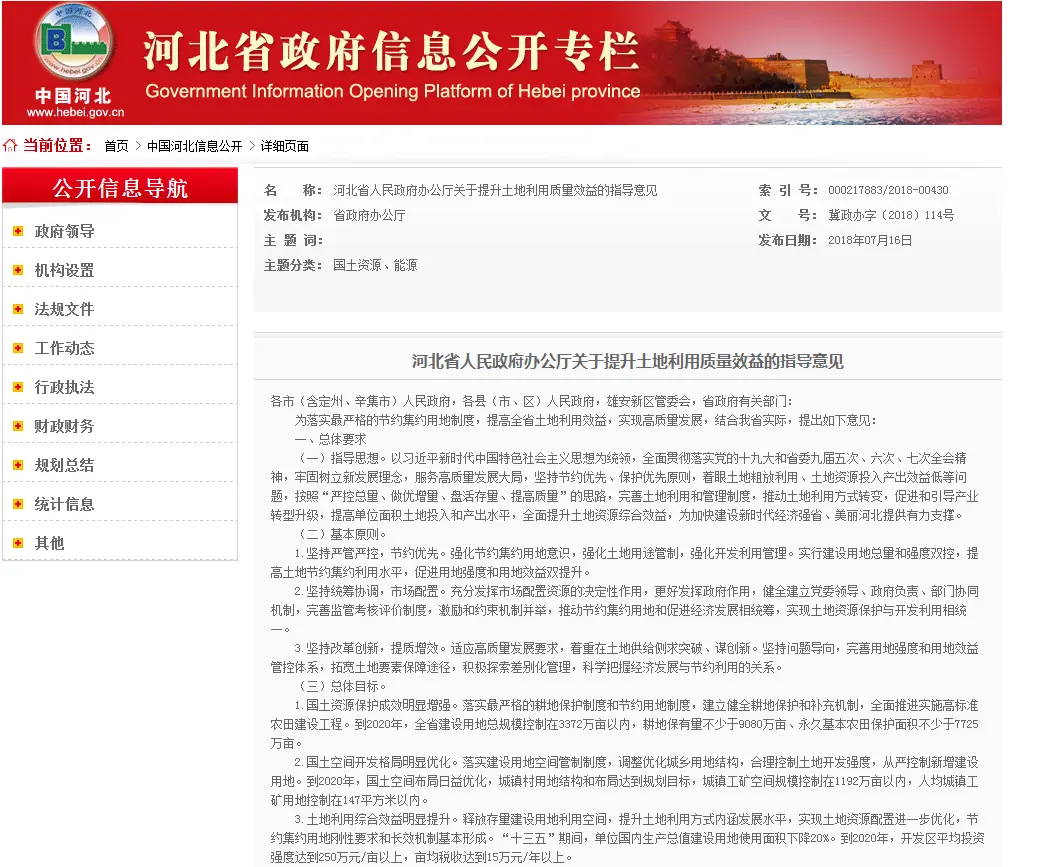The image size is (1048, 867).
Task: Click the bullet icon next to 统计信息
Action: click(18, 504)
